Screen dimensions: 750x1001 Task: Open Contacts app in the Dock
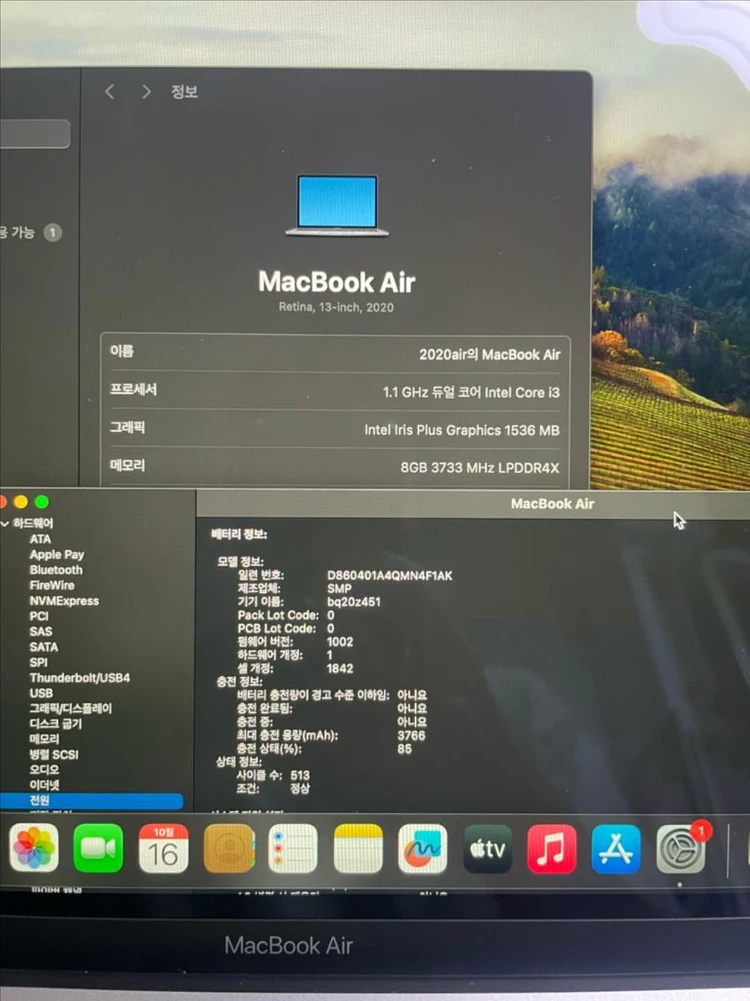[x=229, y=848]
